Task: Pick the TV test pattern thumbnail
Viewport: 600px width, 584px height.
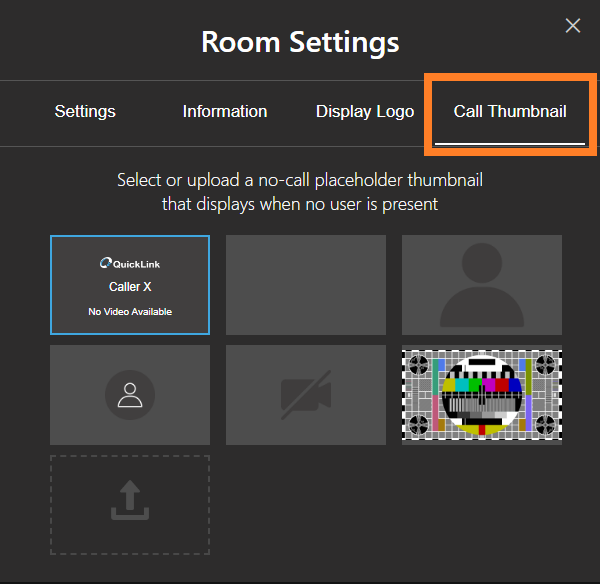Action: (x=482, y=395)
